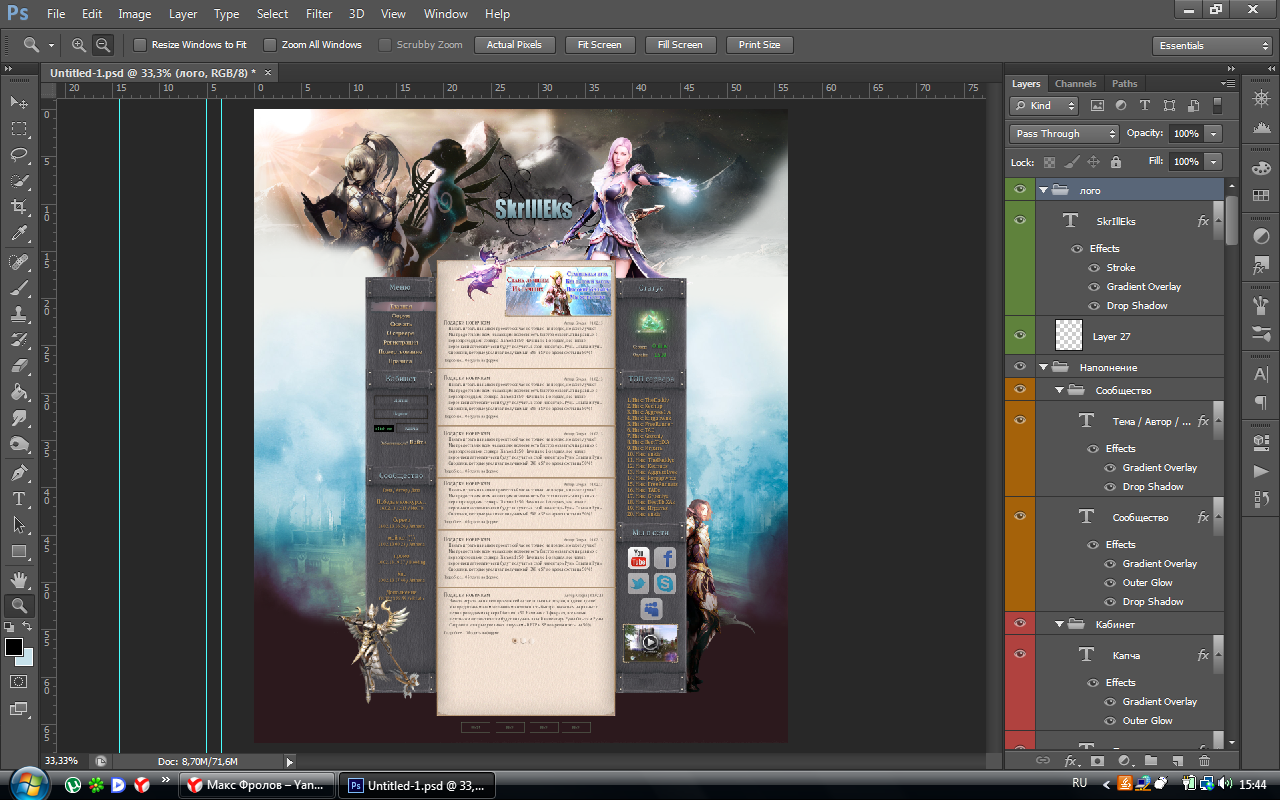
Task: Select the Crop tool
Action: click(x=19, y=207)
